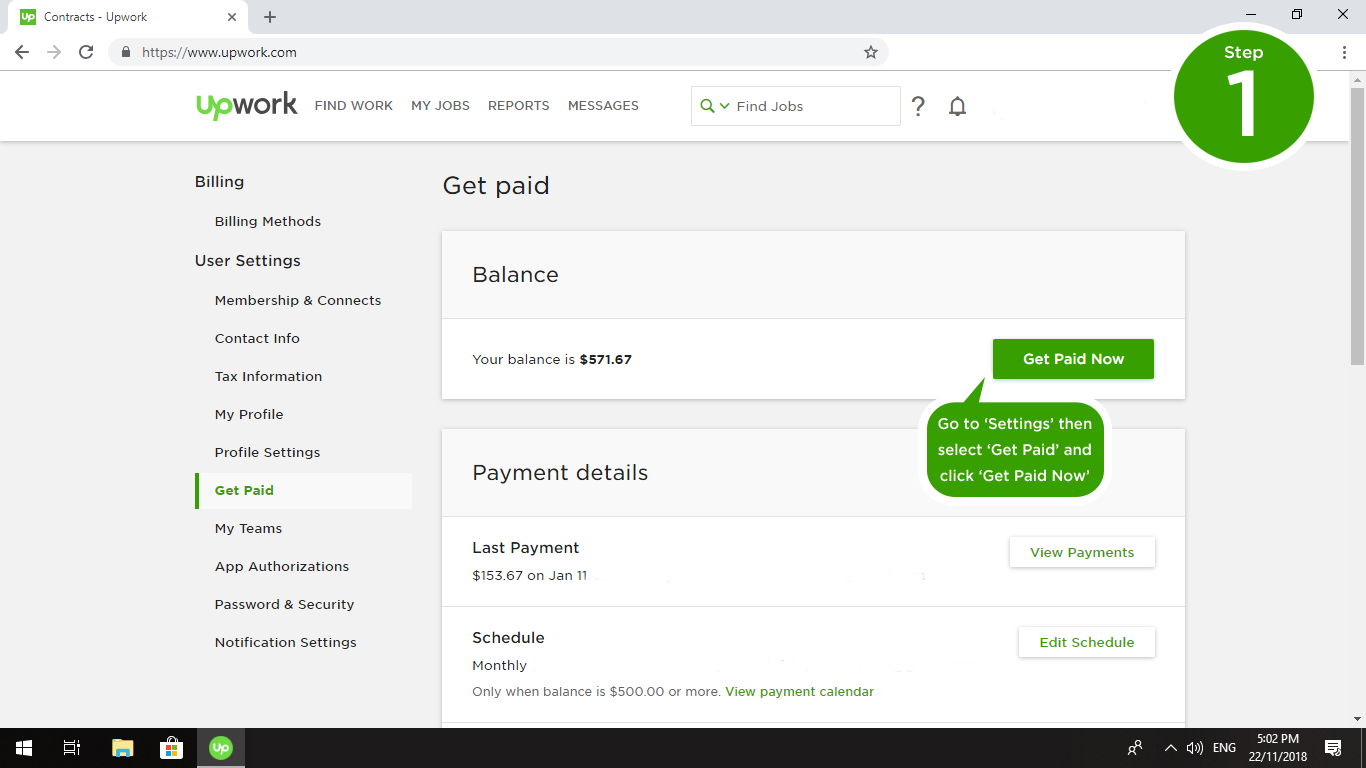Screen dimensions: 1366x768
Task: Select Password & Security in sidebar
Action: point(284,604)
